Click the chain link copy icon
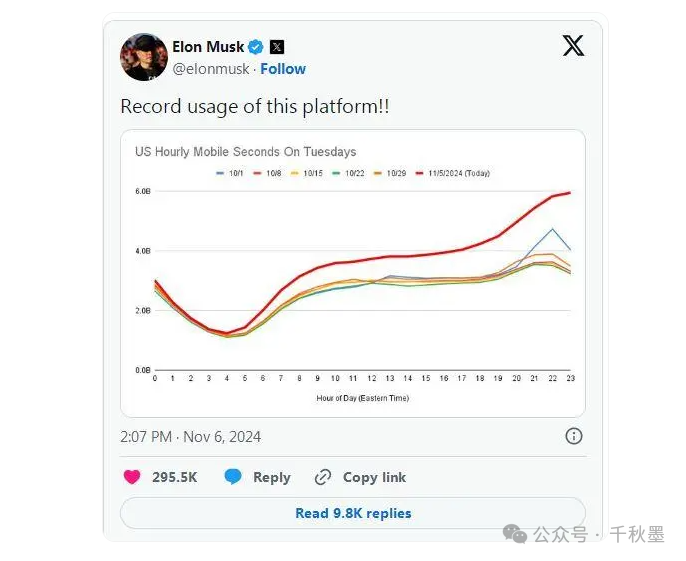The height and width of the screenshot is (561, 686). coord(323,477)
